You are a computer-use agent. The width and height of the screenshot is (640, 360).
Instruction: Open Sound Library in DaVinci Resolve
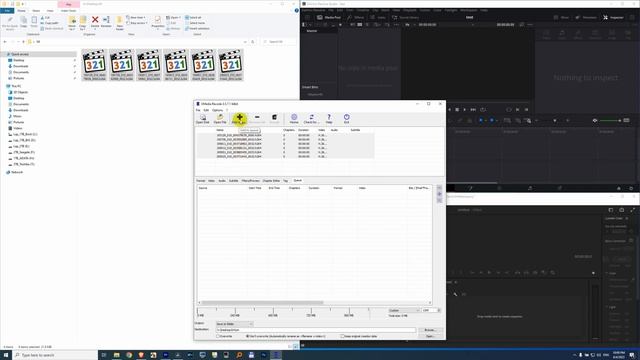405,18
